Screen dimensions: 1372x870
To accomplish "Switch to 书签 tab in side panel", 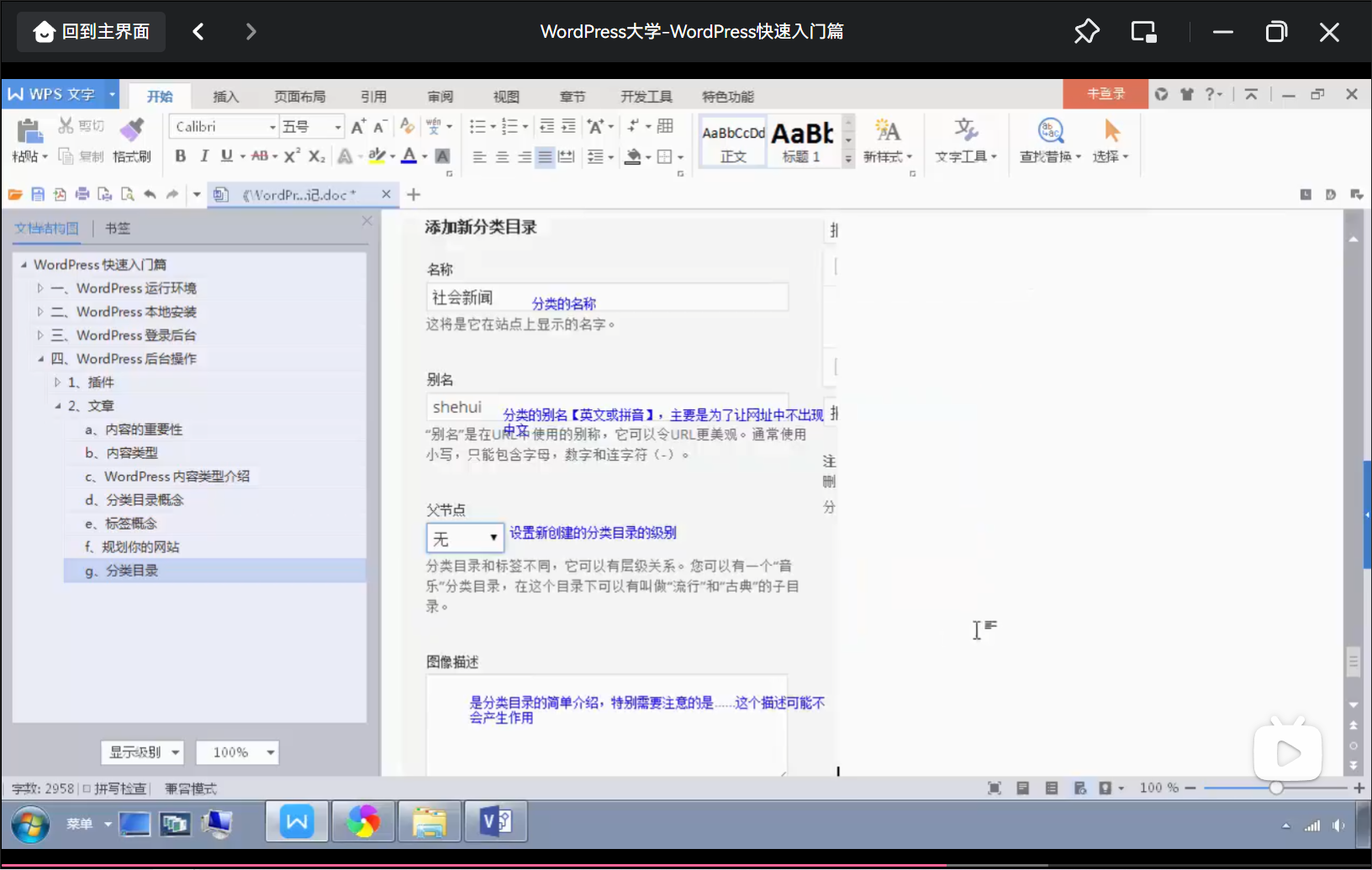I will coord(118,228).
